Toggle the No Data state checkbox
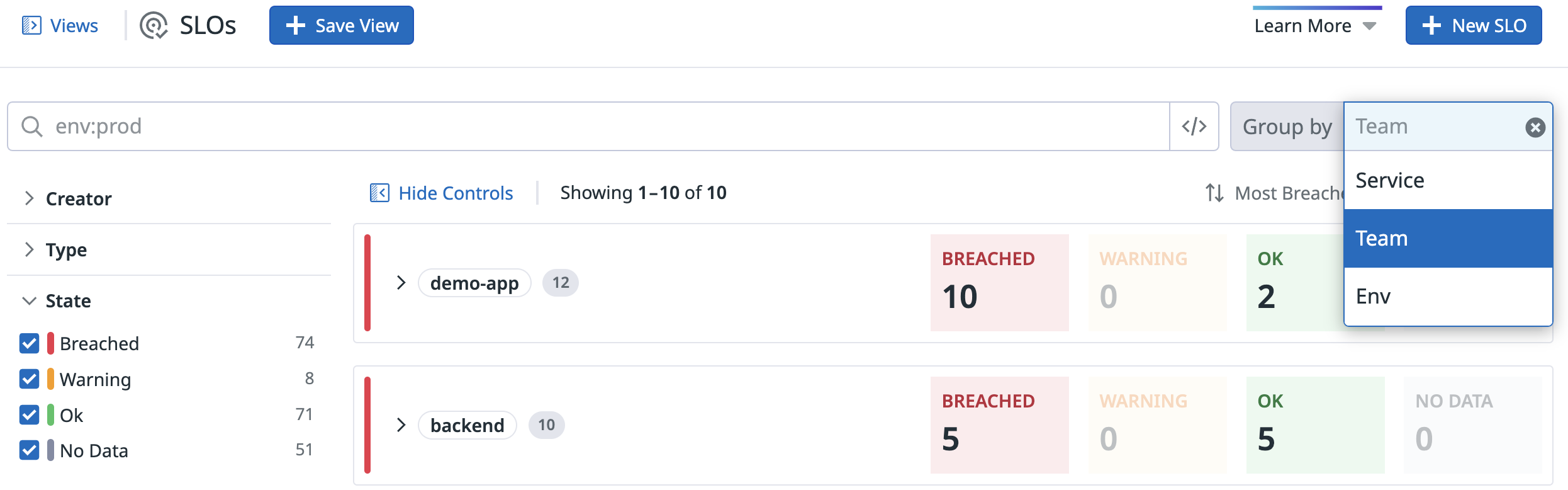The width and height of the screenshot is (1568, 490). [x=29, y=450]
